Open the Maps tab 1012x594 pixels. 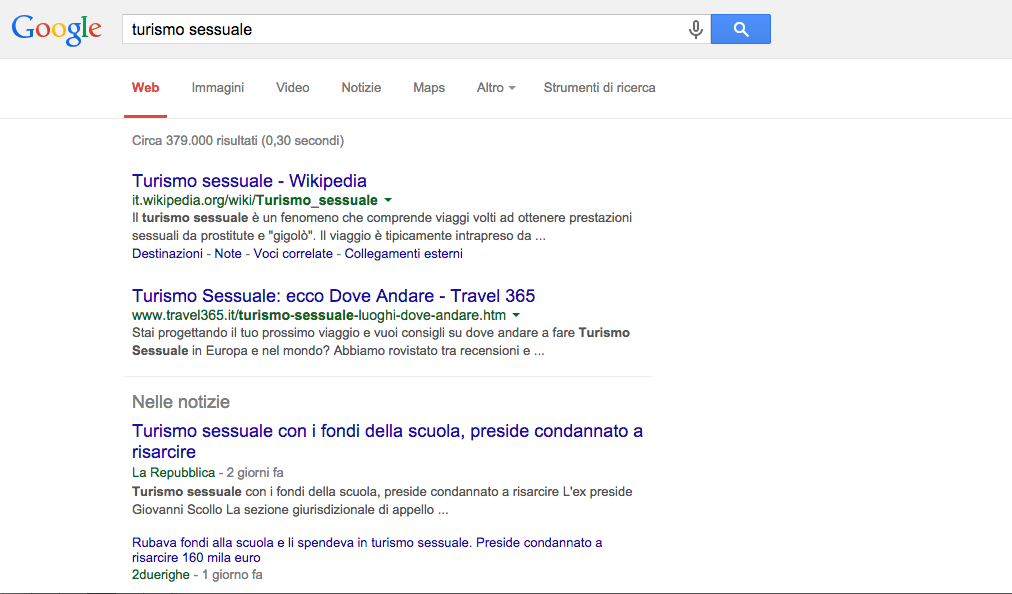429,88
